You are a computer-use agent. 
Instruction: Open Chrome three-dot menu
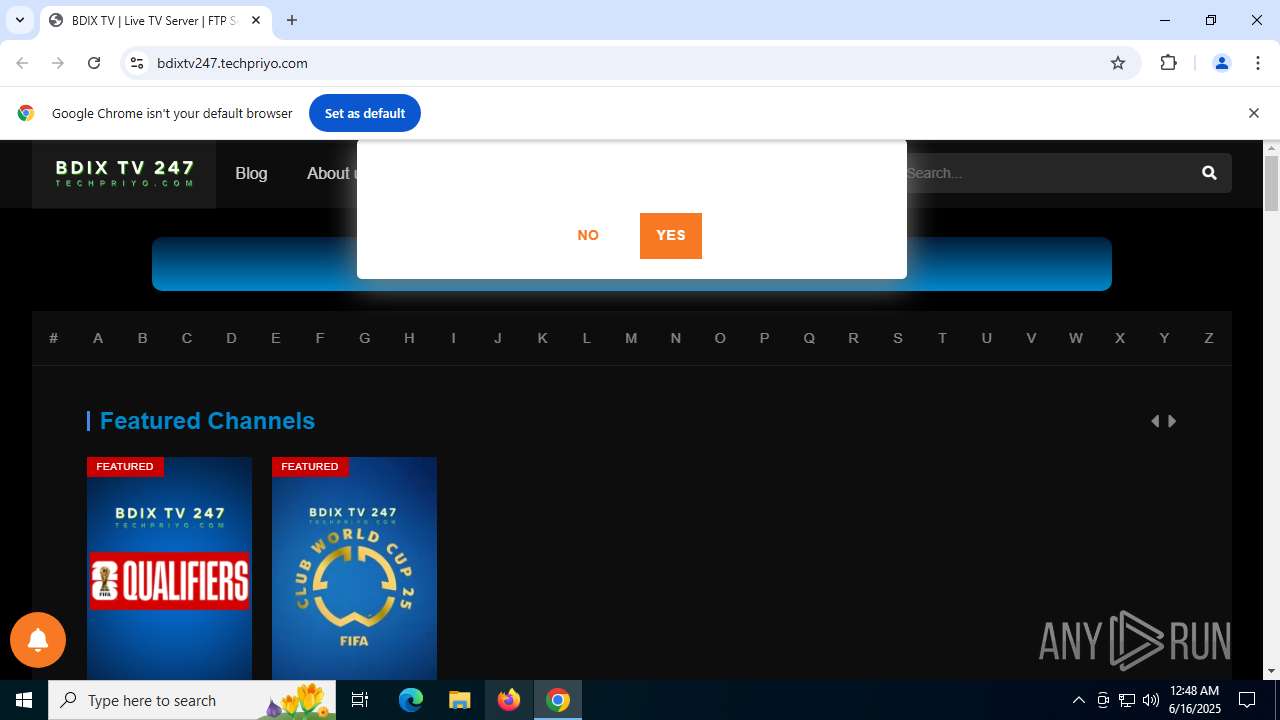(1258, 63)
